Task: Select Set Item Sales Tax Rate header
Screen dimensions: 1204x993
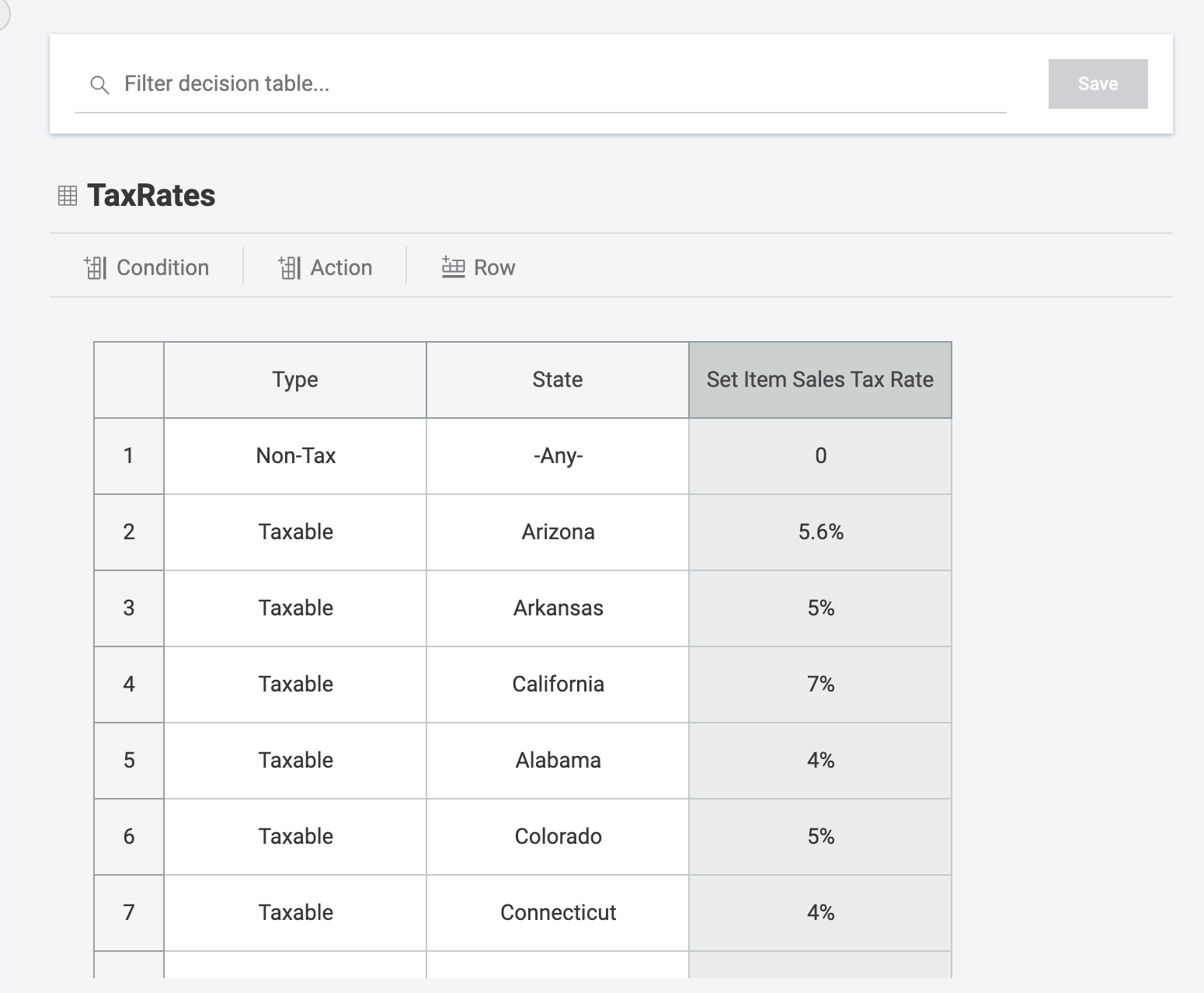Action: pos(820,380)
